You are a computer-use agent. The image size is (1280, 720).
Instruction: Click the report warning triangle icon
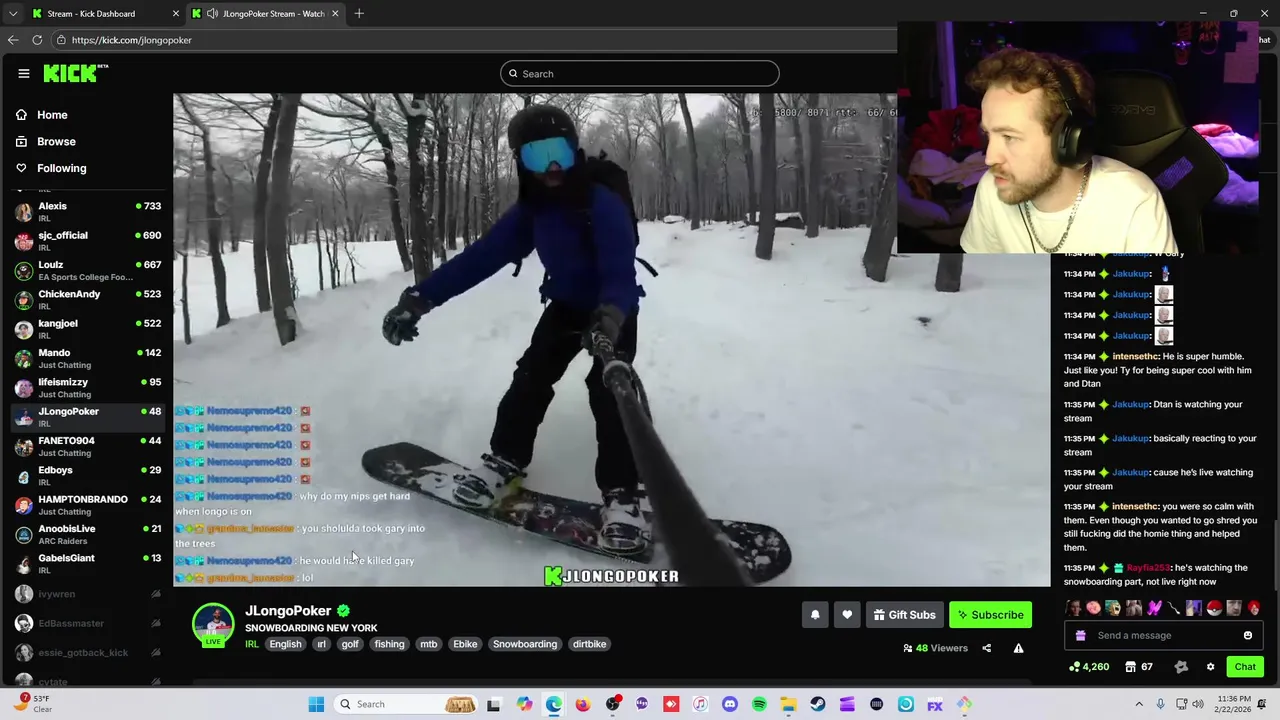[x=1018, y=648]
